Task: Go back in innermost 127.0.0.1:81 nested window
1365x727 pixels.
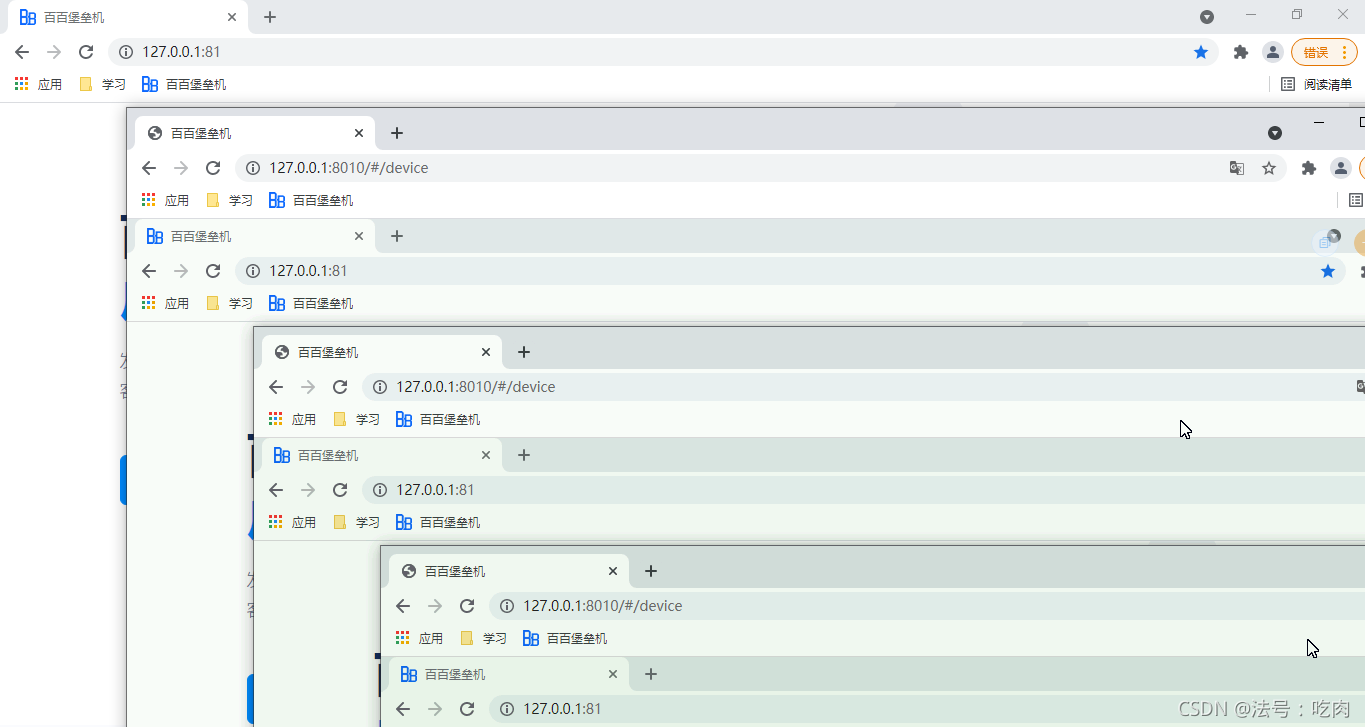Action: coord(403,709)
